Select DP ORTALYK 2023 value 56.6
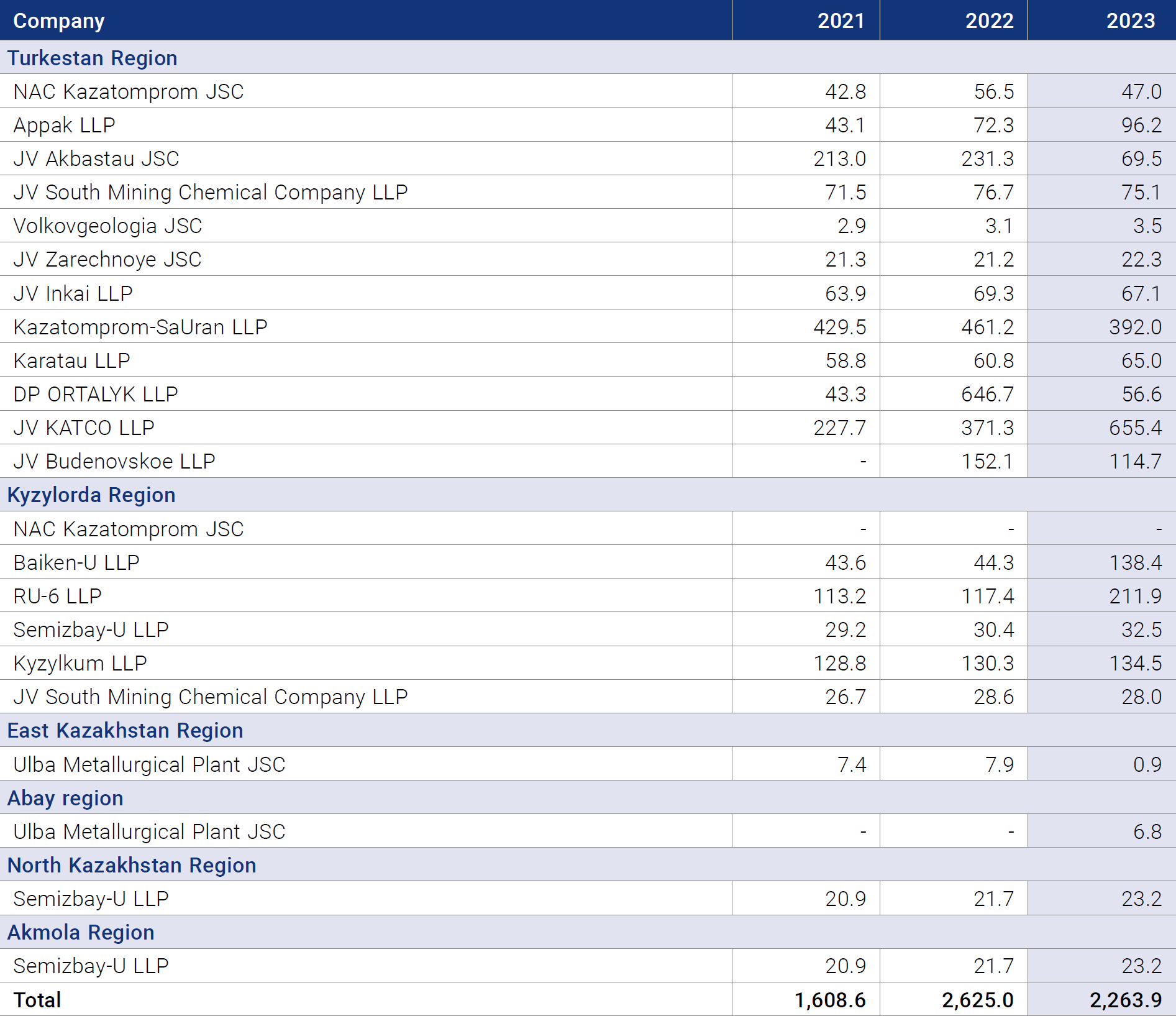Viewport: 1176px width, 1016px height. coord(1141,394)
